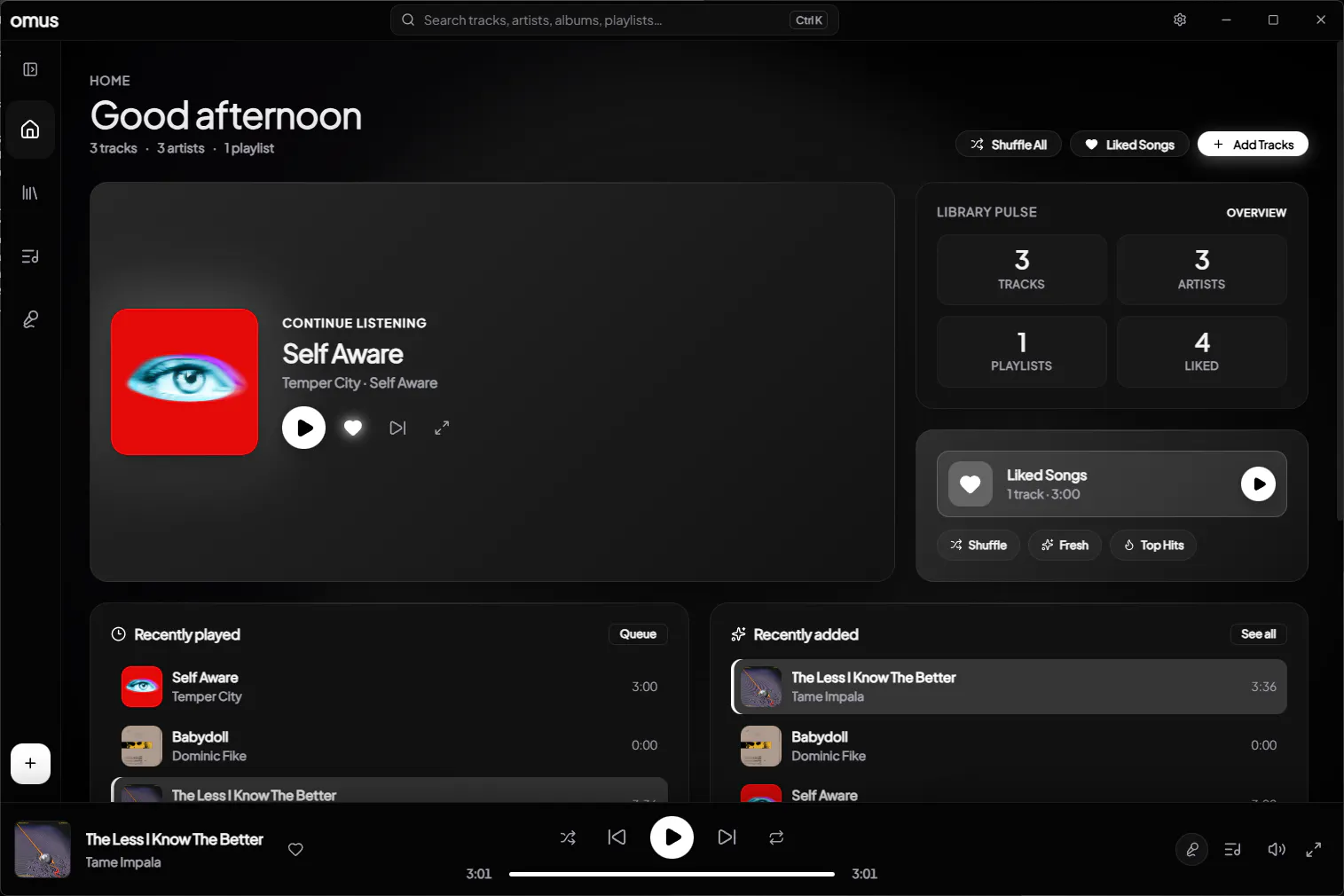Open the Playlists count tile
The image size is (1344, 896).
(x=1022, y=351)
